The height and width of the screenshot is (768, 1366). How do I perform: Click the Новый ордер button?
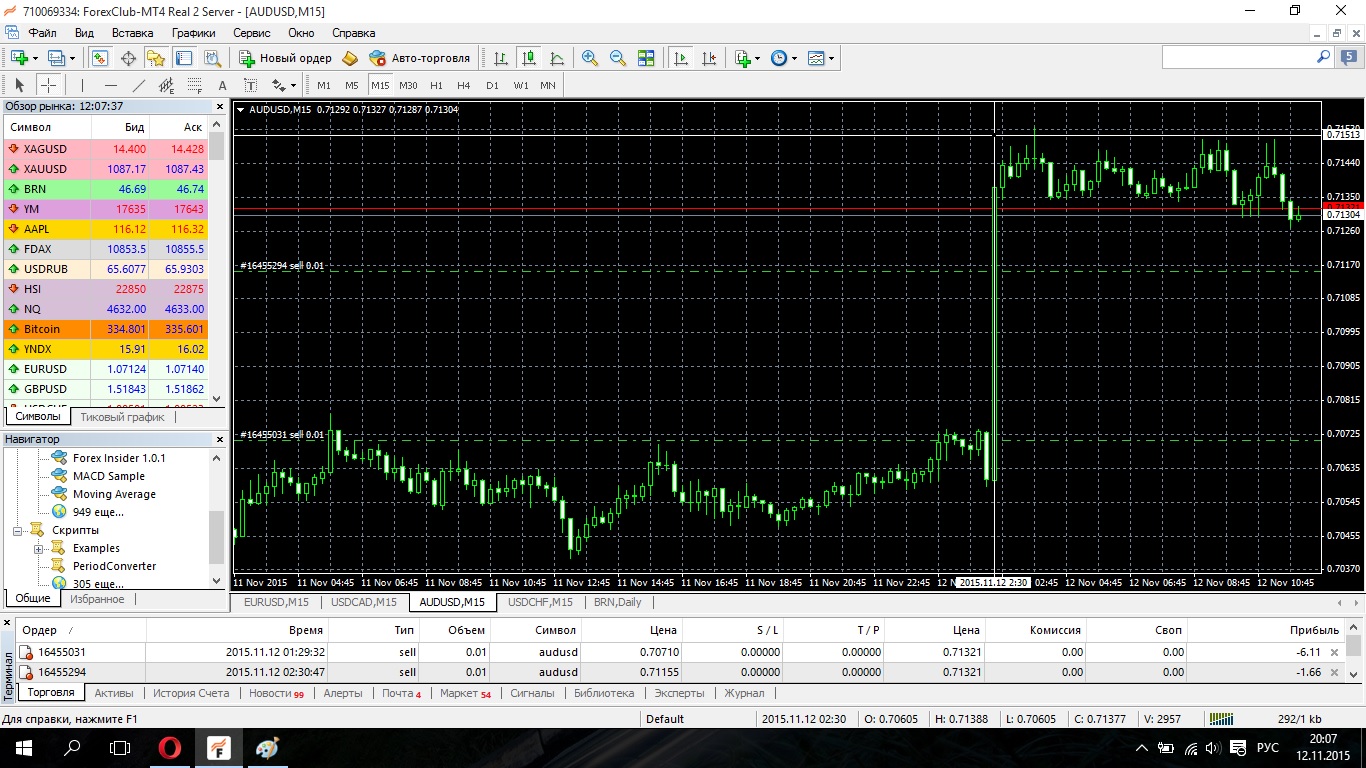coord(285,58)
